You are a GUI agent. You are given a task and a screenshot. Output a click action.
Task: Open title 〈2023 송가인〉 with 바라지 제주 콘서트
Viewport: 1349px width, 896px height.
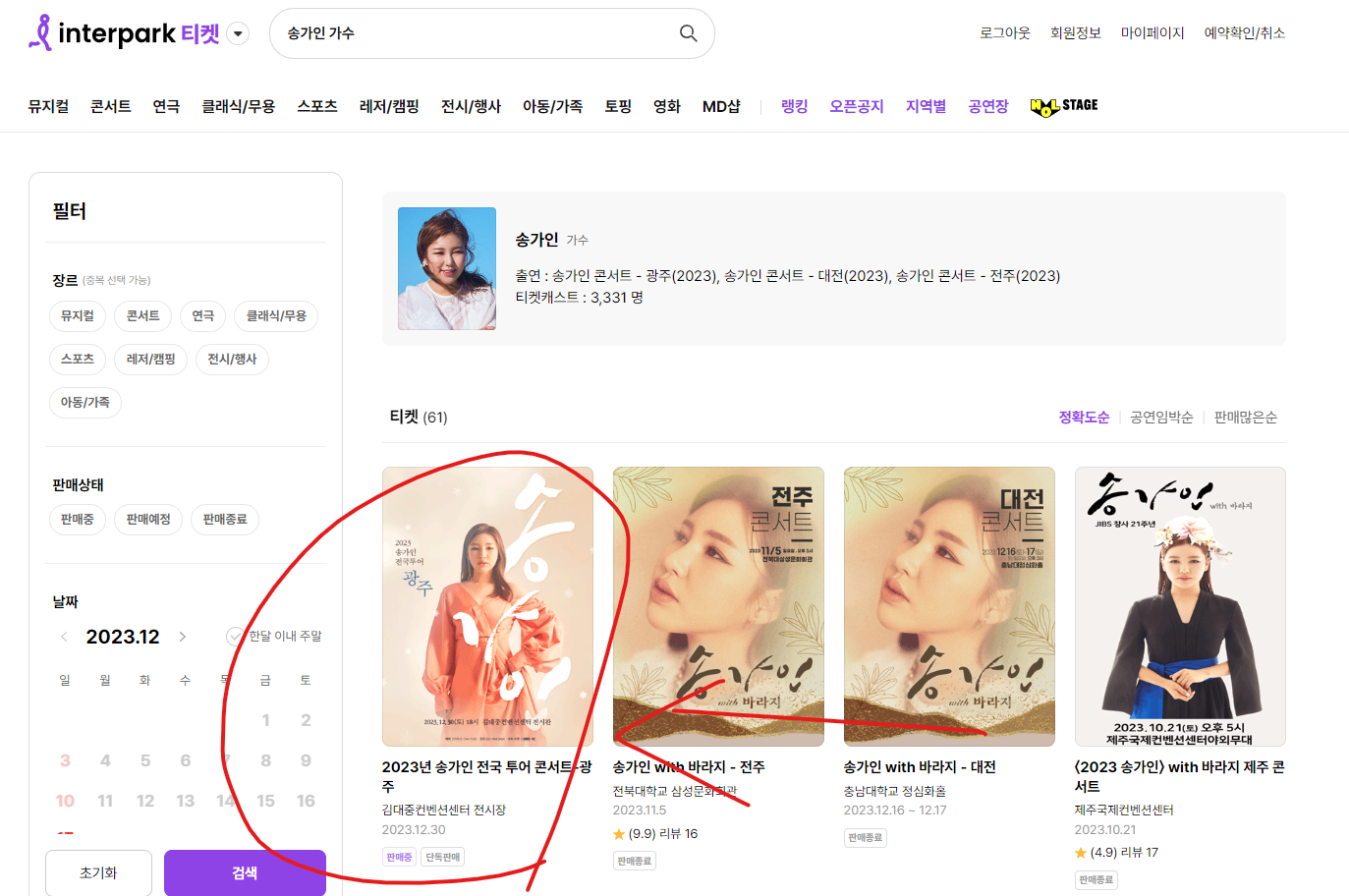[1180, 777]
